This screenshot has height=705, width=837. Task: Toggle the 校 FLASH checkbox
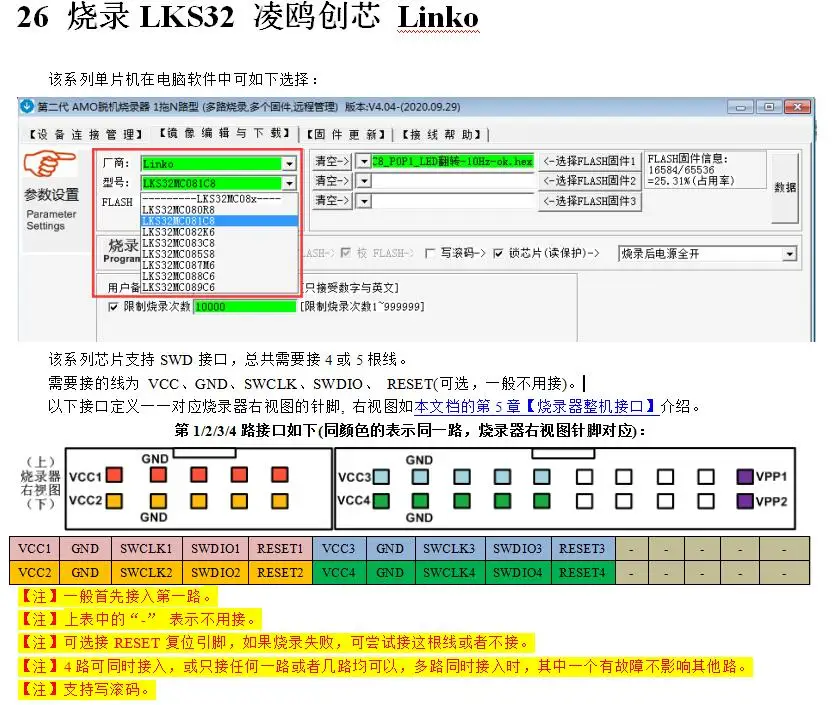346,252
